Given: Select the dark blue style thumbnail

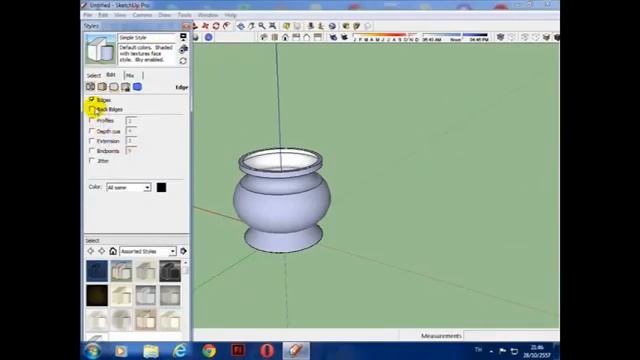Looking at the screenshot, I should 97,271.
